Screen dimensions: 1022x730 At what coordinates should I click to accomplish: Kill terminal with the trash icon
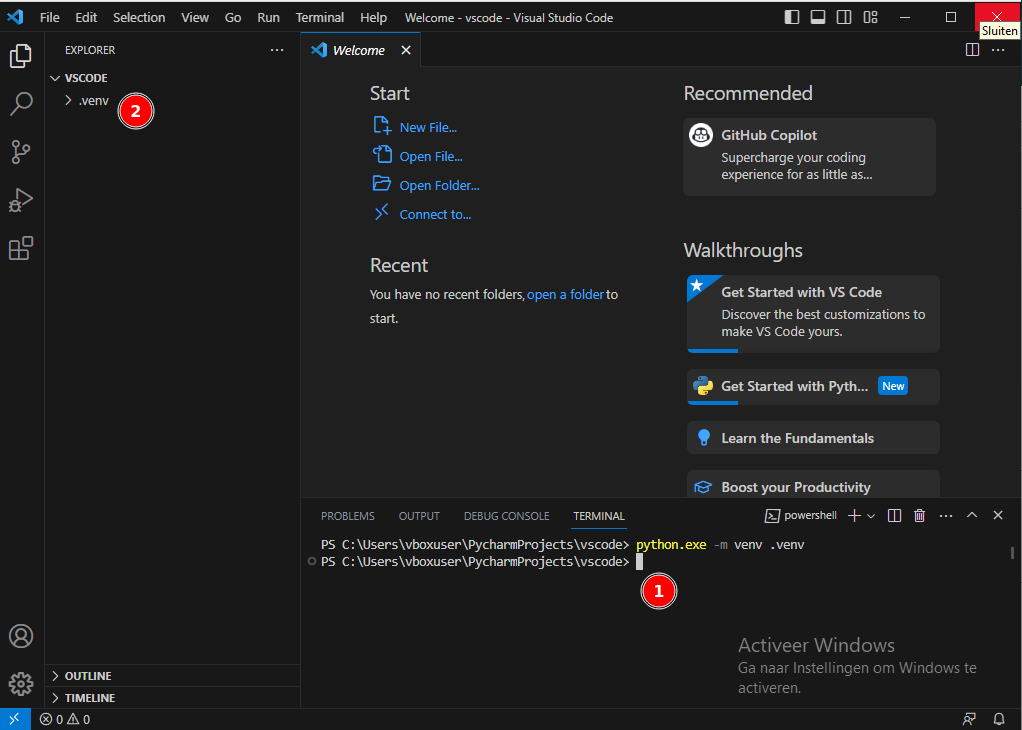coord(919,516)
